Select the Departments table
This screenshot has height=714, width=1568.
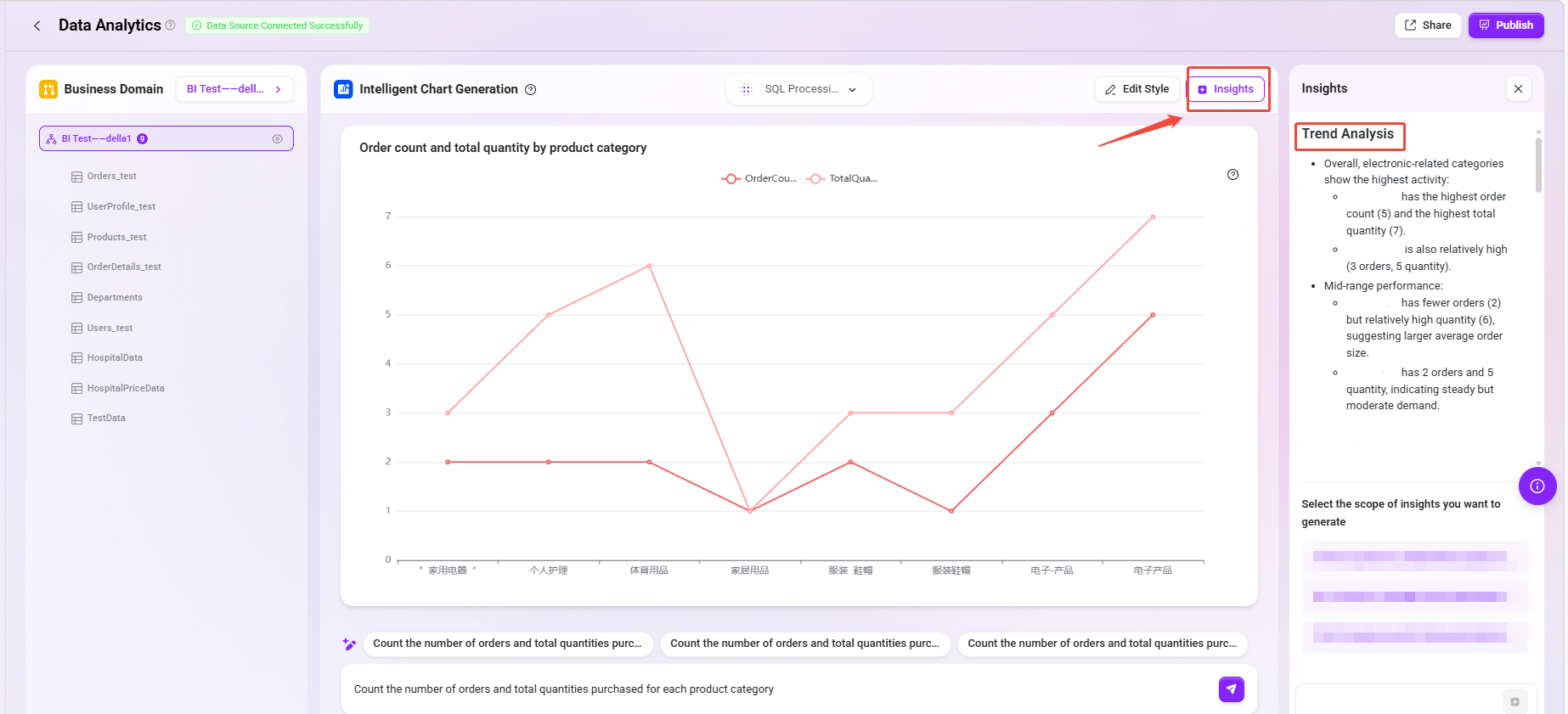click(115, 297)
